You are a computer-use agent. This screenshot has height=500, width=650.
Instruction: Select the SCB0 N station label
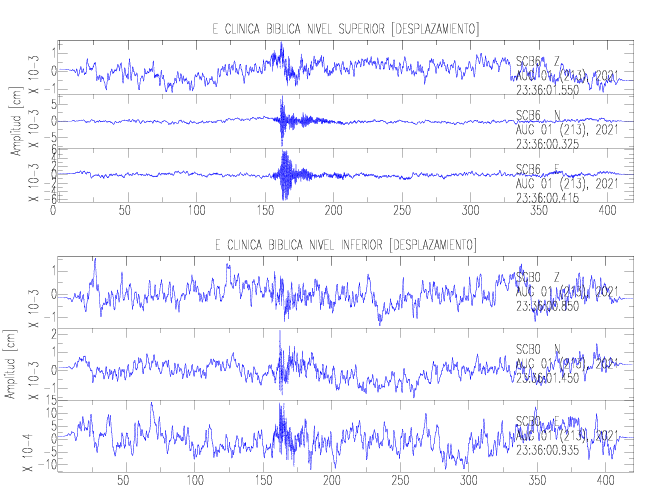(x=539, y=348)
